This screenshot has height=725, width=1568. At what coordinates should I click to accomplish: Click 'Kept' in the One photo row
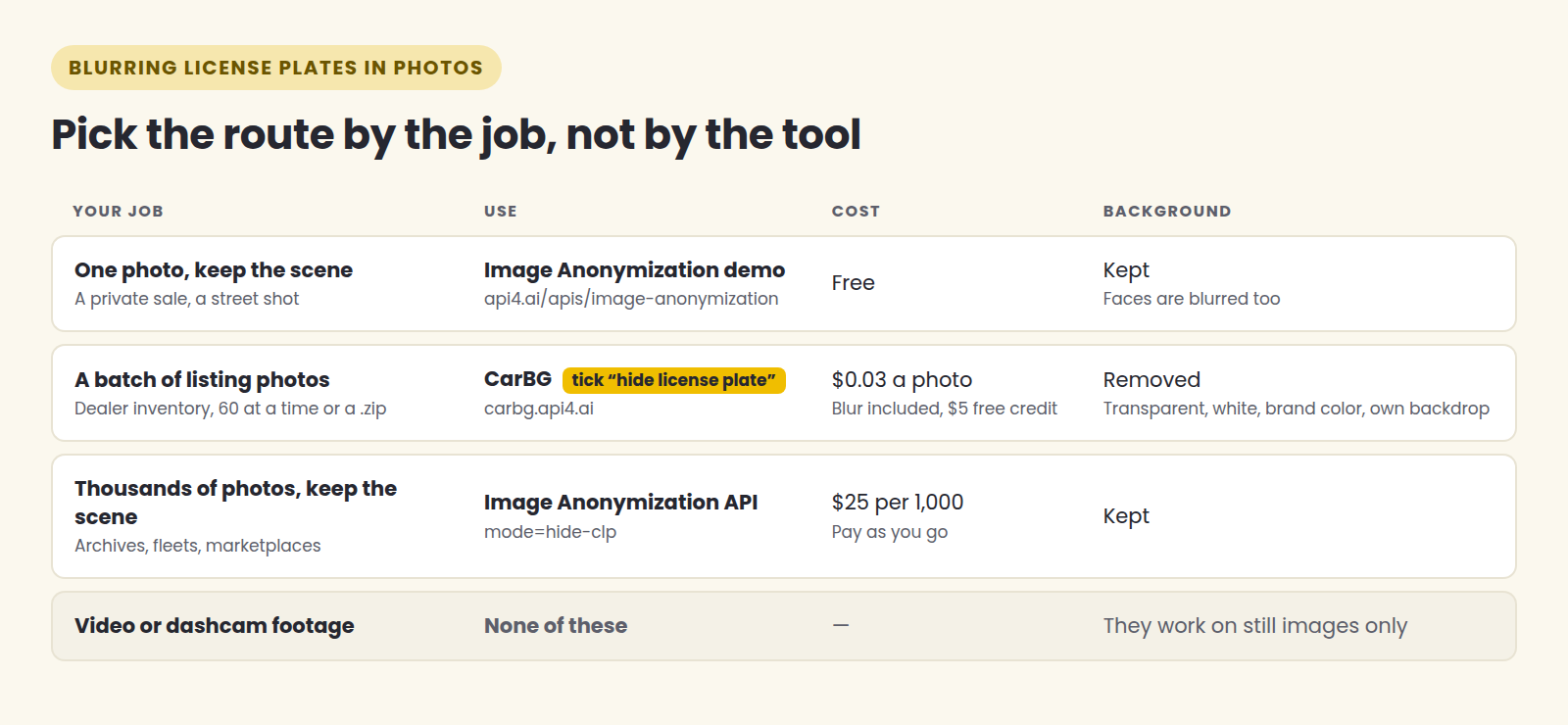(1126, 269)
